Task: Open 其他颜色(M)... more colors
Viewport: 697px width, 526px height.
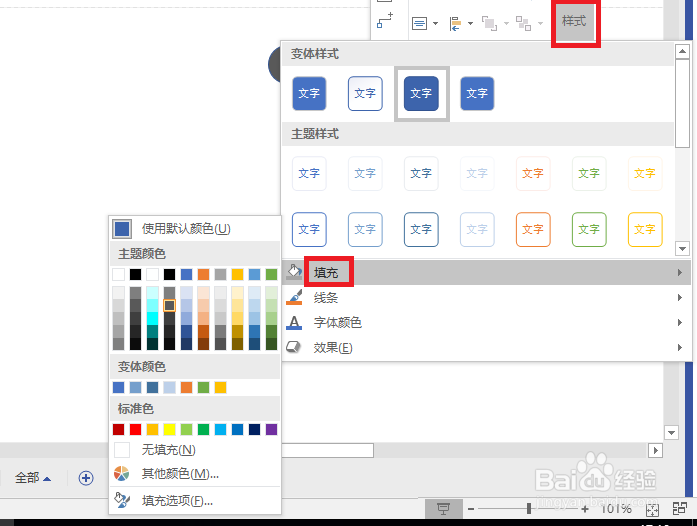Action: (196, 474)
